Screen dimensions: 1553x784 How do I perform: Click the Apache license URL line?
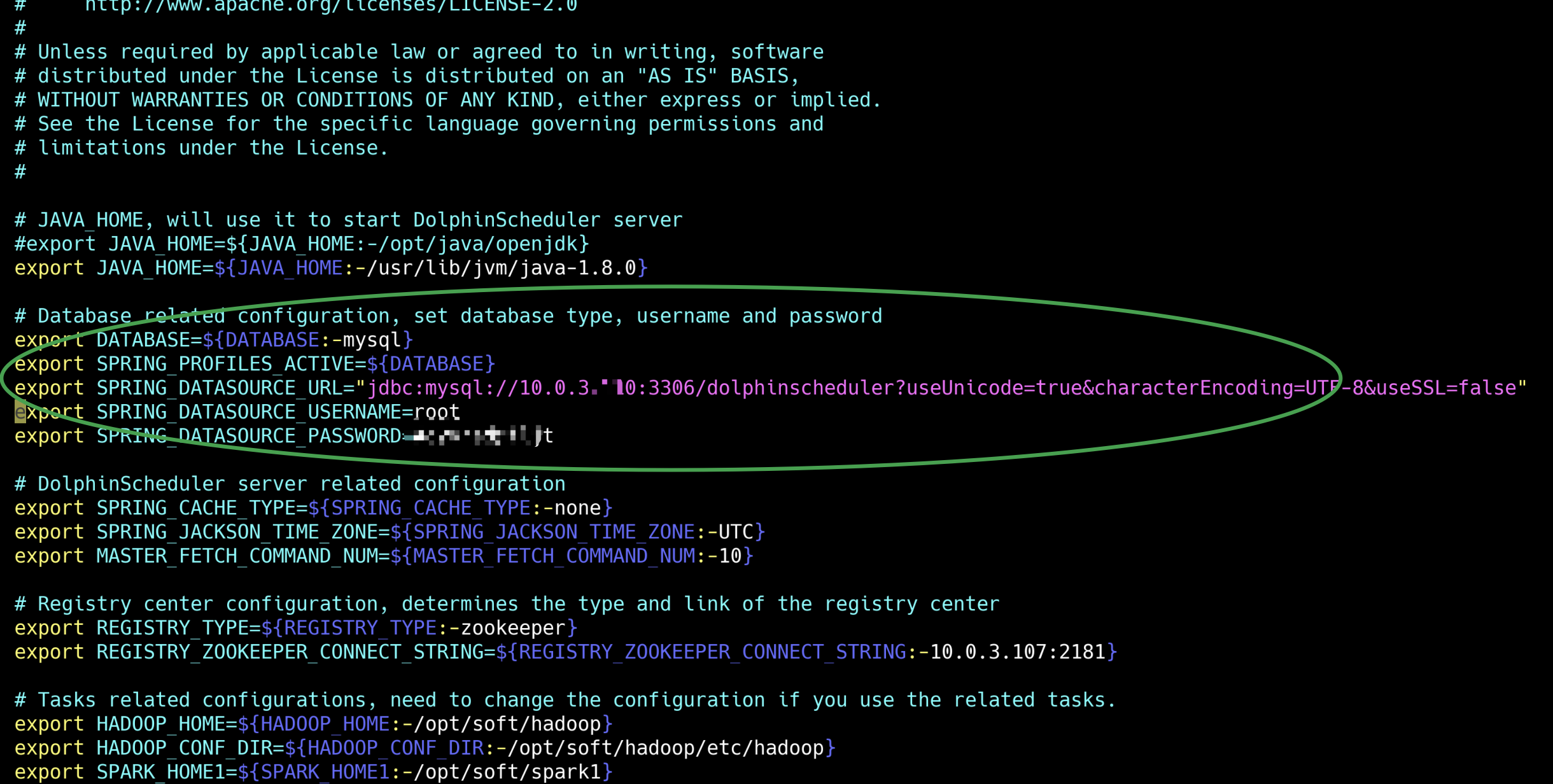tap(331, 6)
